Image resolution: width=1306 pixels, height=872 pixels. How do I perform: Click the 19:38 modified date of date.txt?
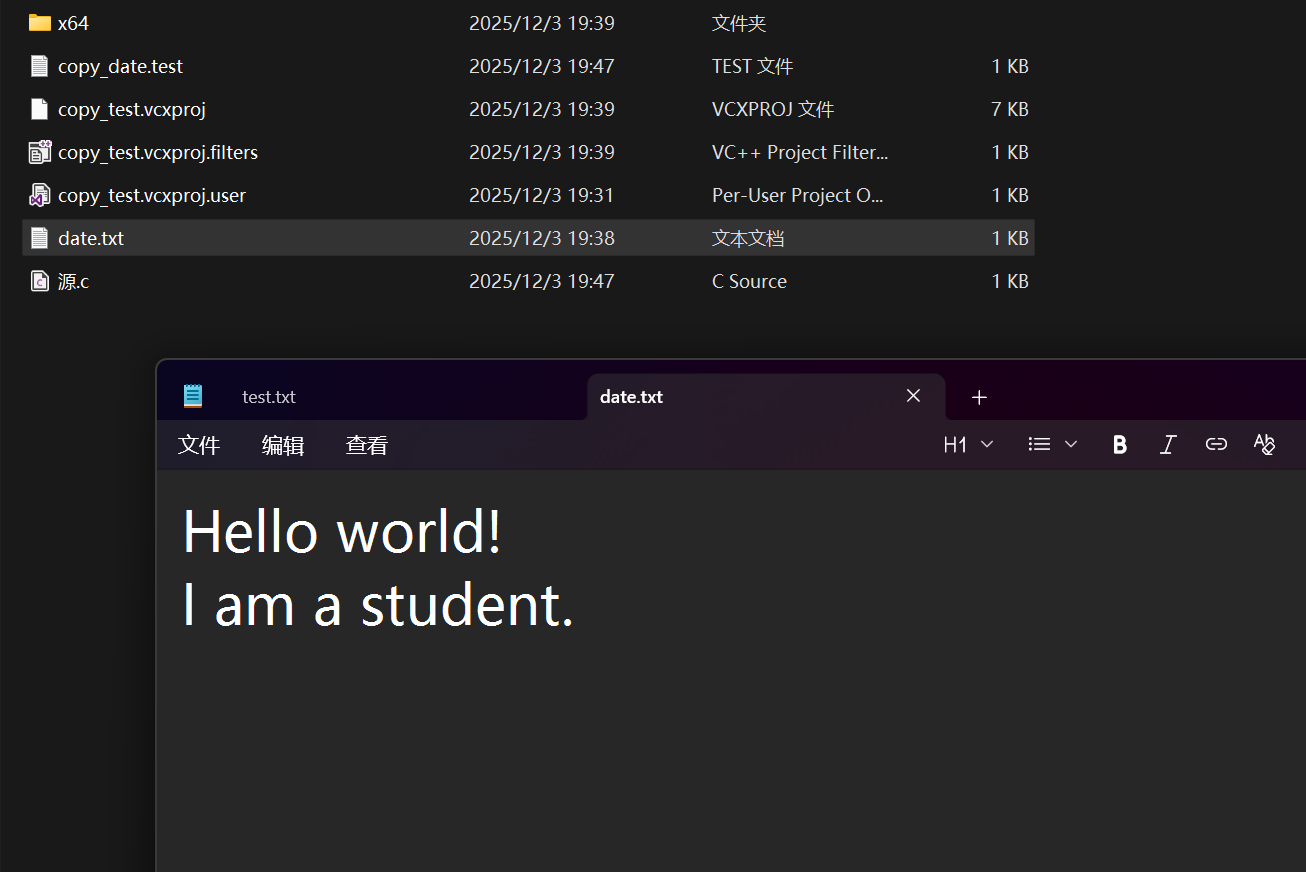coord(542,238)
